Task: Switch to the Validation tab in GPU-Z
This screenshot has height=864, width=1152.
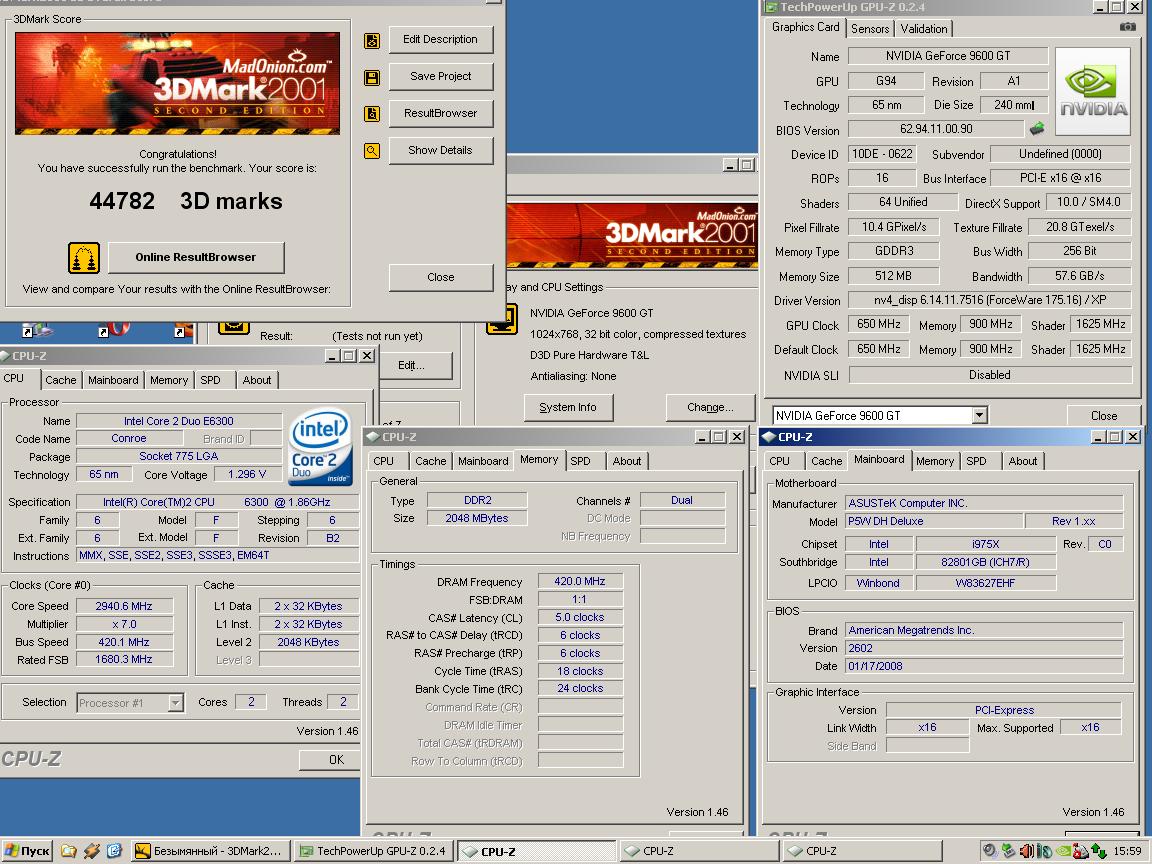Action: click(924, 29)
